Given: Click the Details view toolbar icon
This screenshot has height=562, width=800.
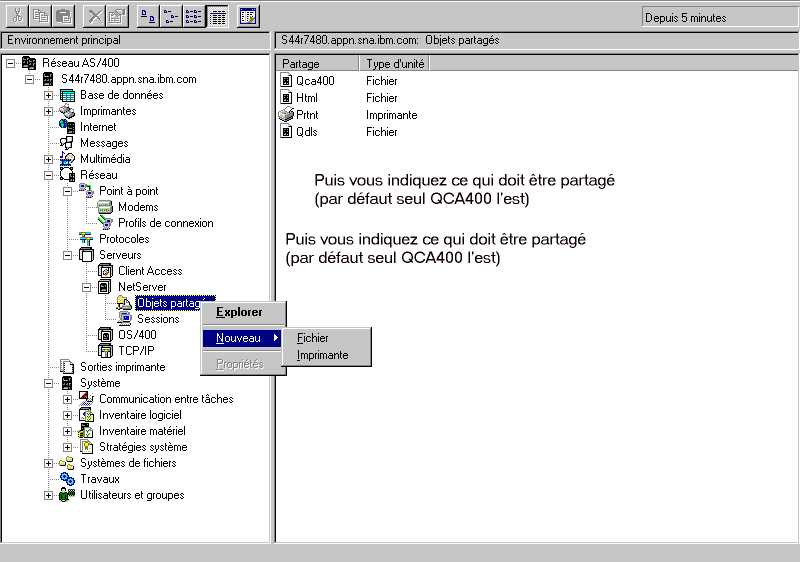Looking at the screenshot, I should (x=218, y=16).
